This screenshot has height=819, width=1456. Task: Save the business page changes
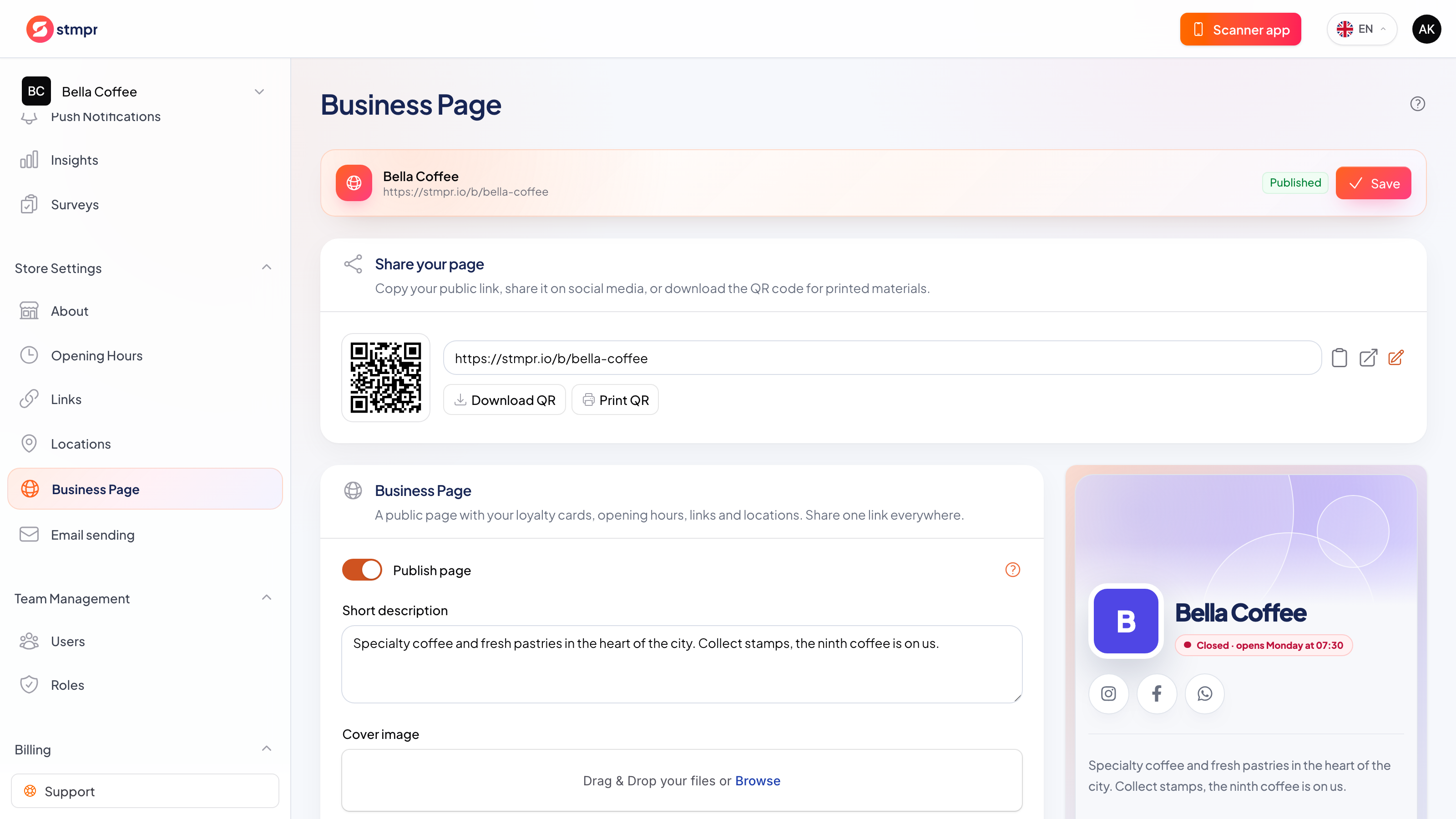[x=1373, y=183]
